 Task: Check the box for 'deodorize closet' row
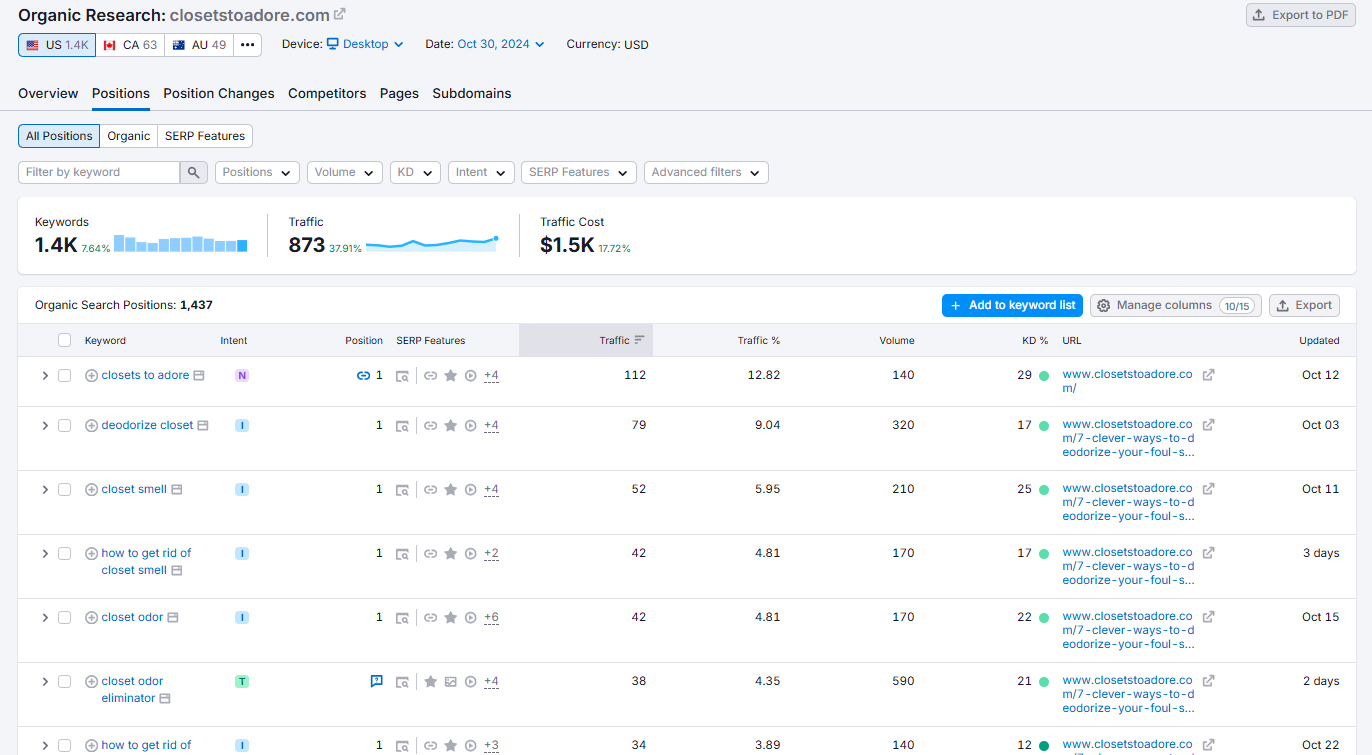[64, 425]
